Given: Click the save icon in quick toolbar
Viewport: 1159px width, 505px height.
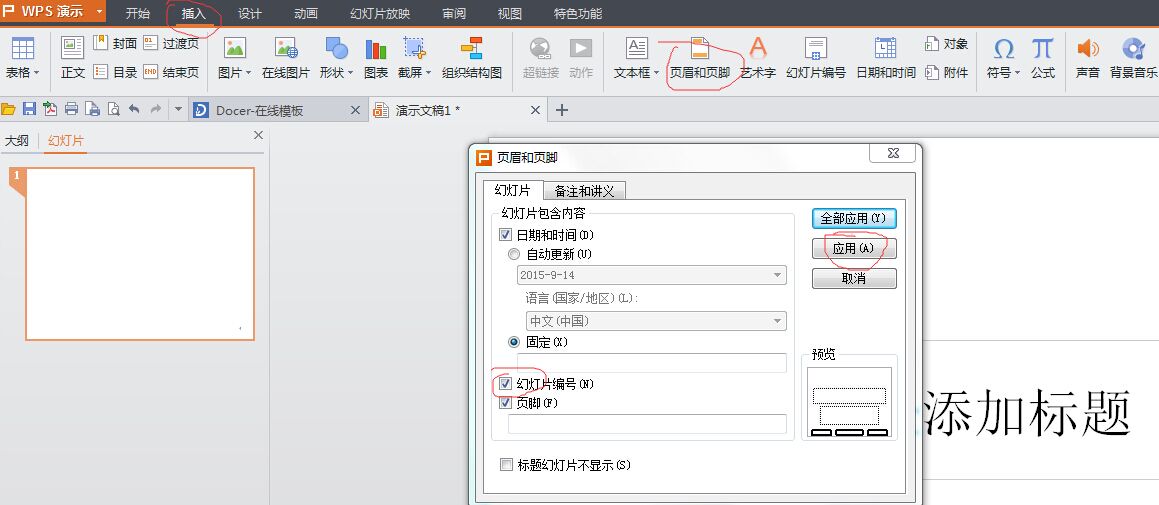Looking at the screenshot, I should [29, 109].
